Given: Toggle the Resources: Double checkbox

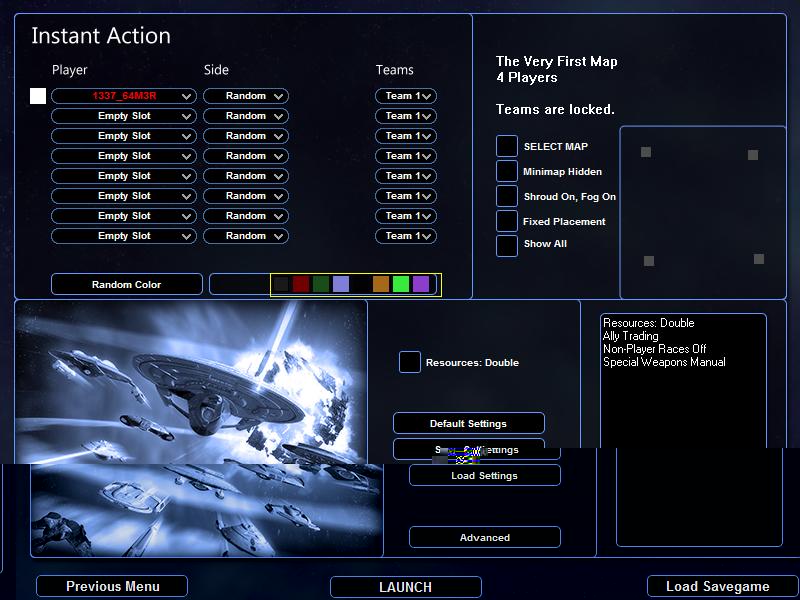Looking at the screenshot, I should (x=410, y=363).
